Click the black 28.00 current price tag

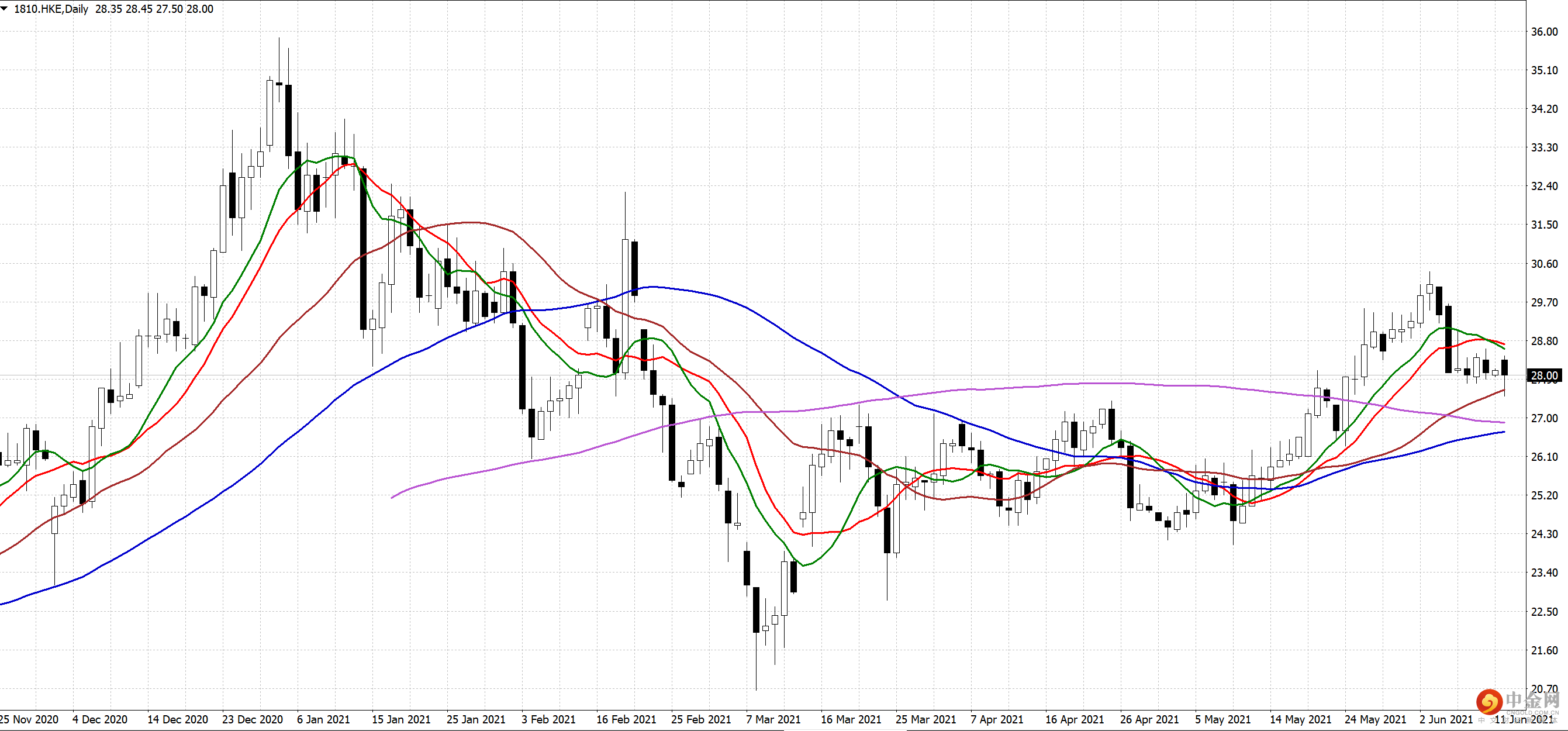(1545, 375)
